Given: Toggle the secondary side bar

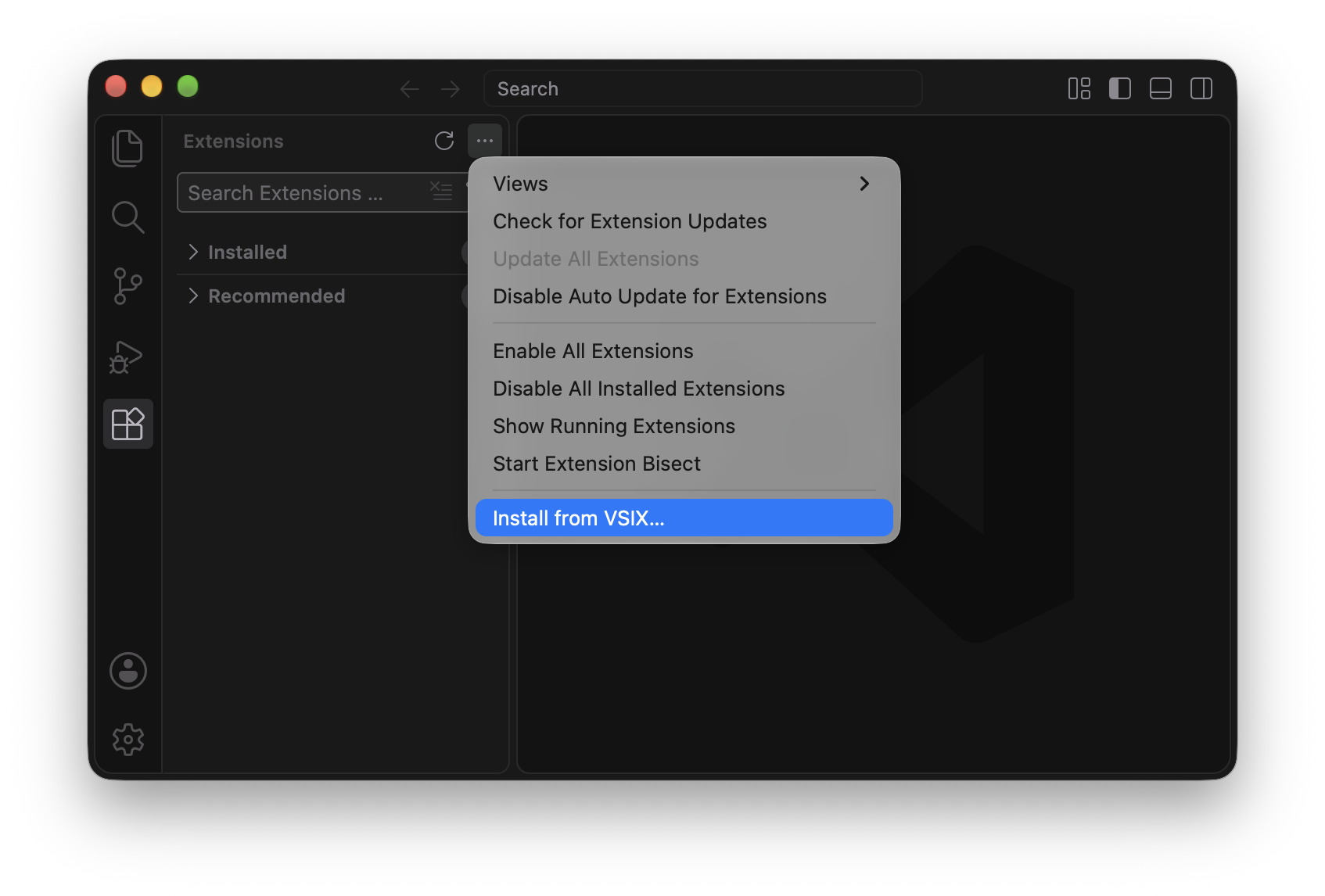Looking at the screenshot, I should [x=1201, y=88].
